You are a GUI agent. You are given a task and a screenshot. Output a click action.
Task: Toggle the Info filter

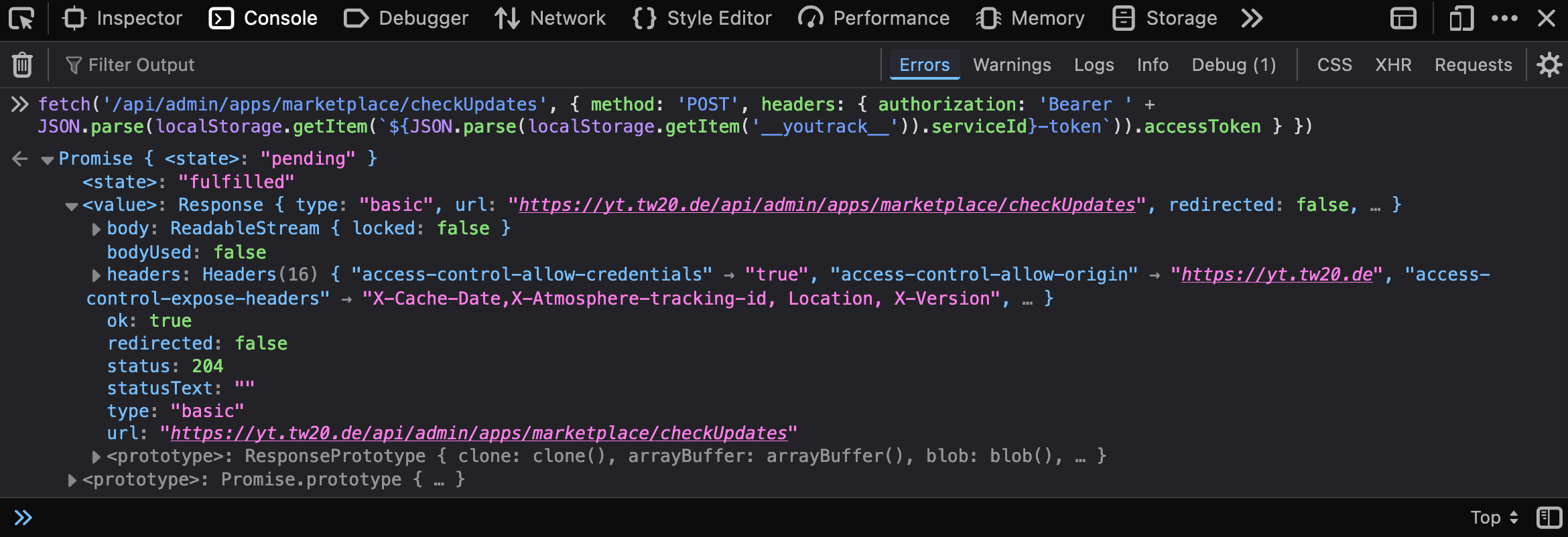coord(1153,65)
